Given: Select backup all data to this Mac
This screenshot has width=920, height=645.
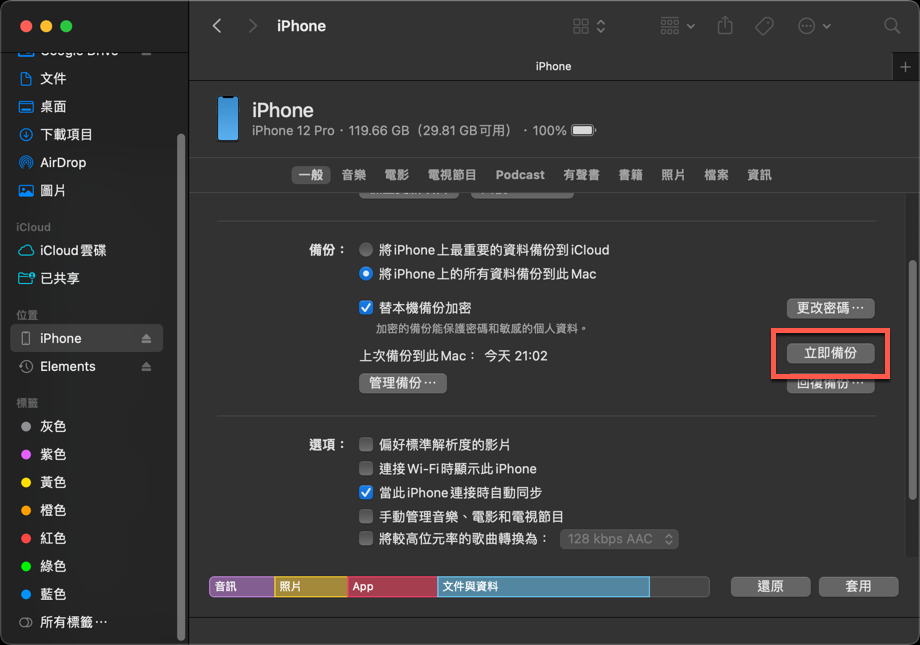Looking at the screenshot, I should click(366, 274).
